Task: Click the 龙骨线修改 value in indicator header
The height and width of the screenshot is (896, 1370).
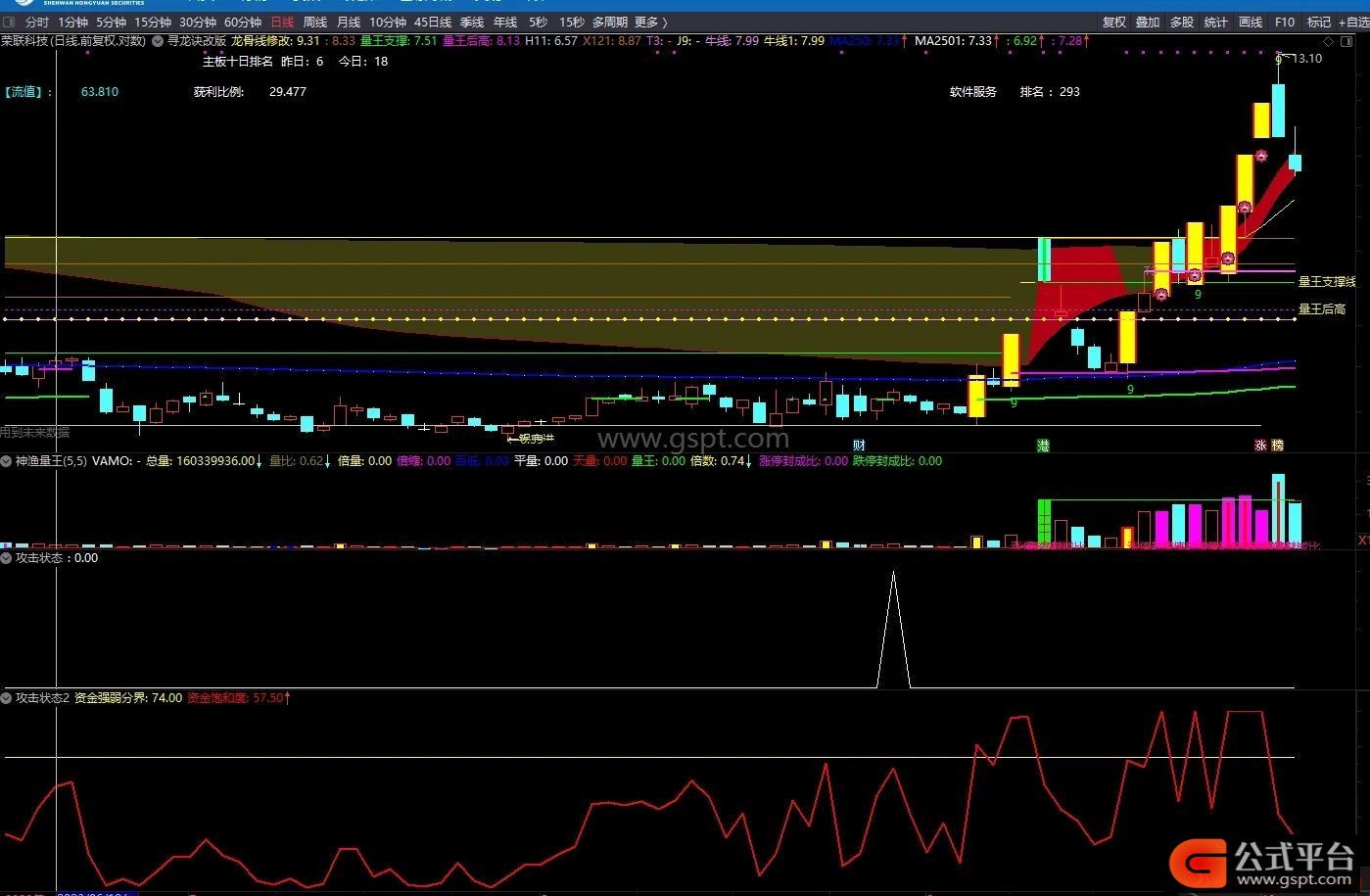Action: point(275,41)
